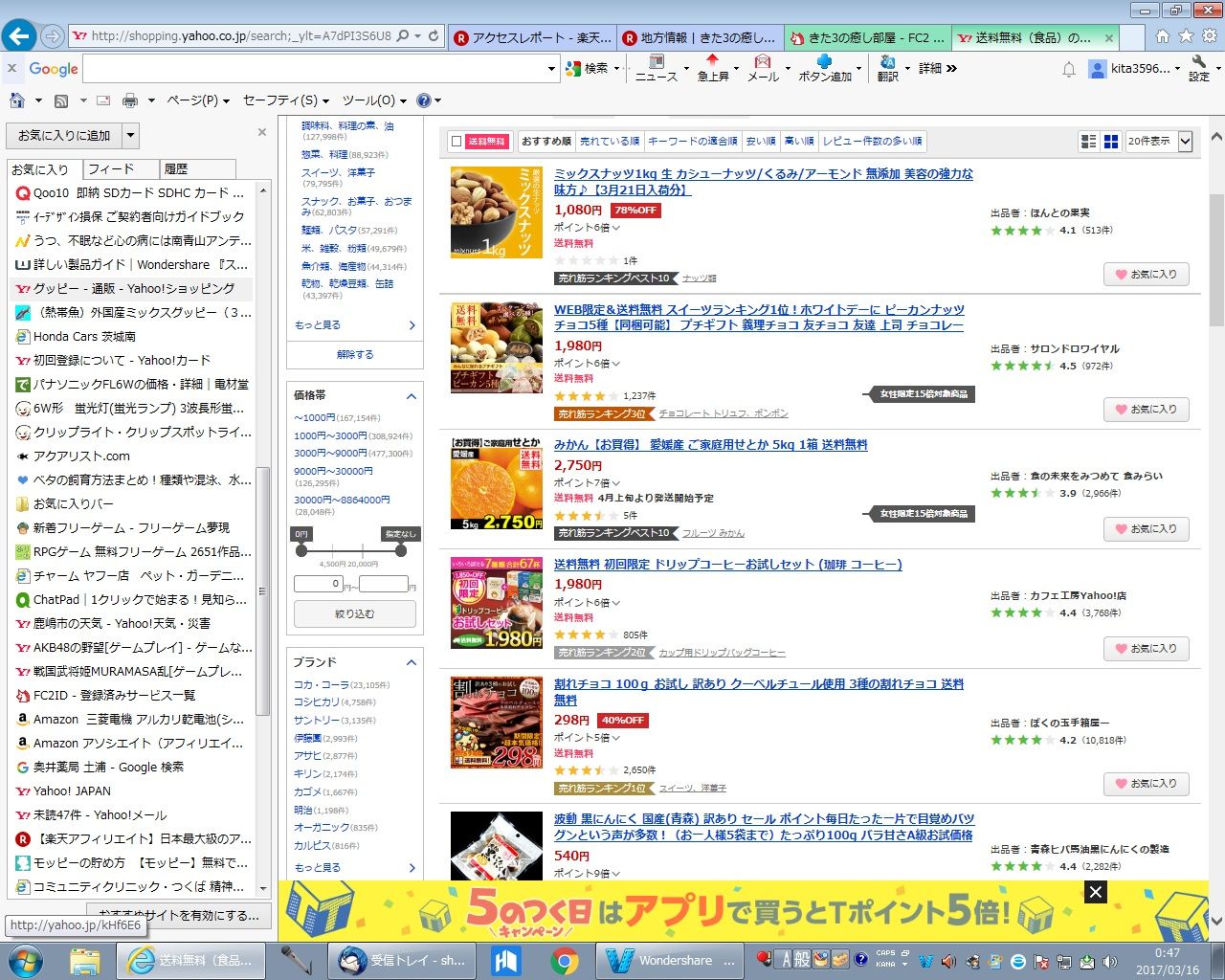The image size is (1225, 980).
Task: Open Chrome from the Windows taskbar
Action: [564, 960]
